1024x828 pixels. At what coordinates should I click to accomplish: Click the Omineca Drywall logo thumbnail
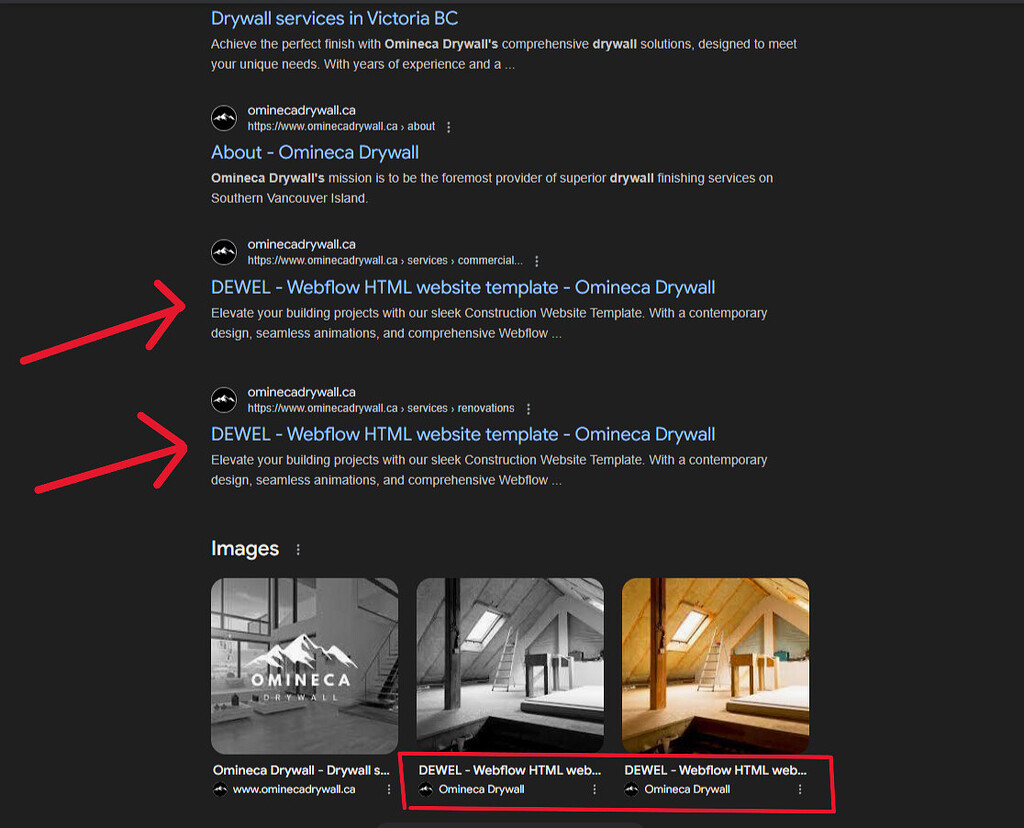[x=304, y=665]
